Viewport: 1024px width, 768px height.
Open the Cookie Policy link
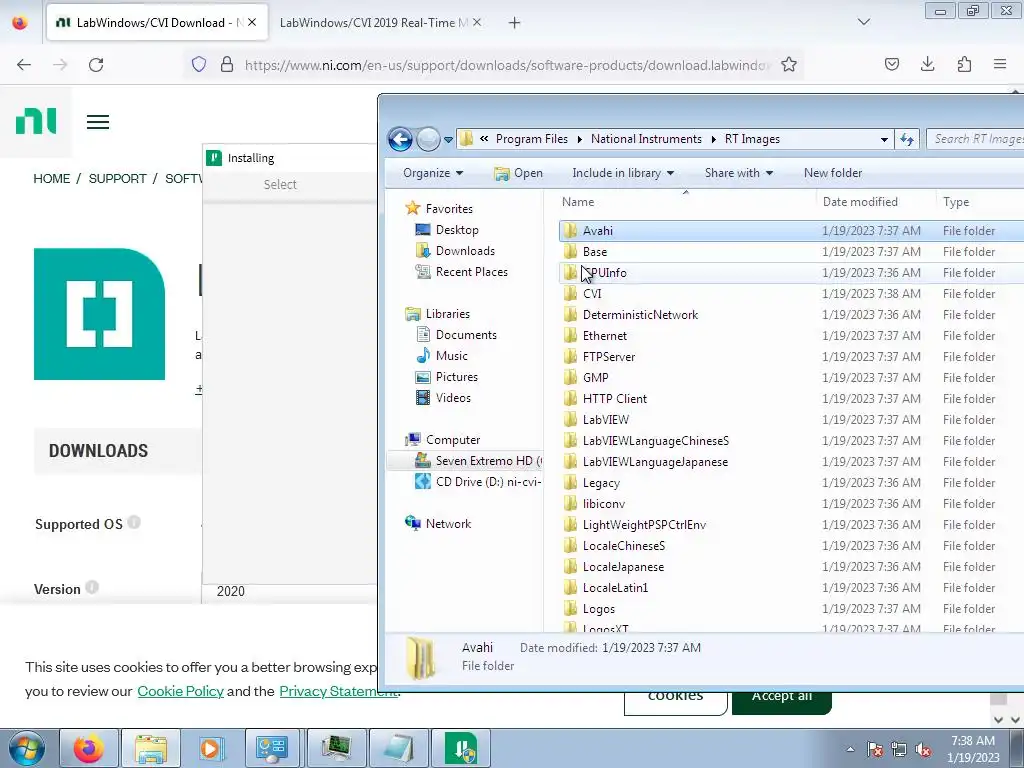point(180,691)
